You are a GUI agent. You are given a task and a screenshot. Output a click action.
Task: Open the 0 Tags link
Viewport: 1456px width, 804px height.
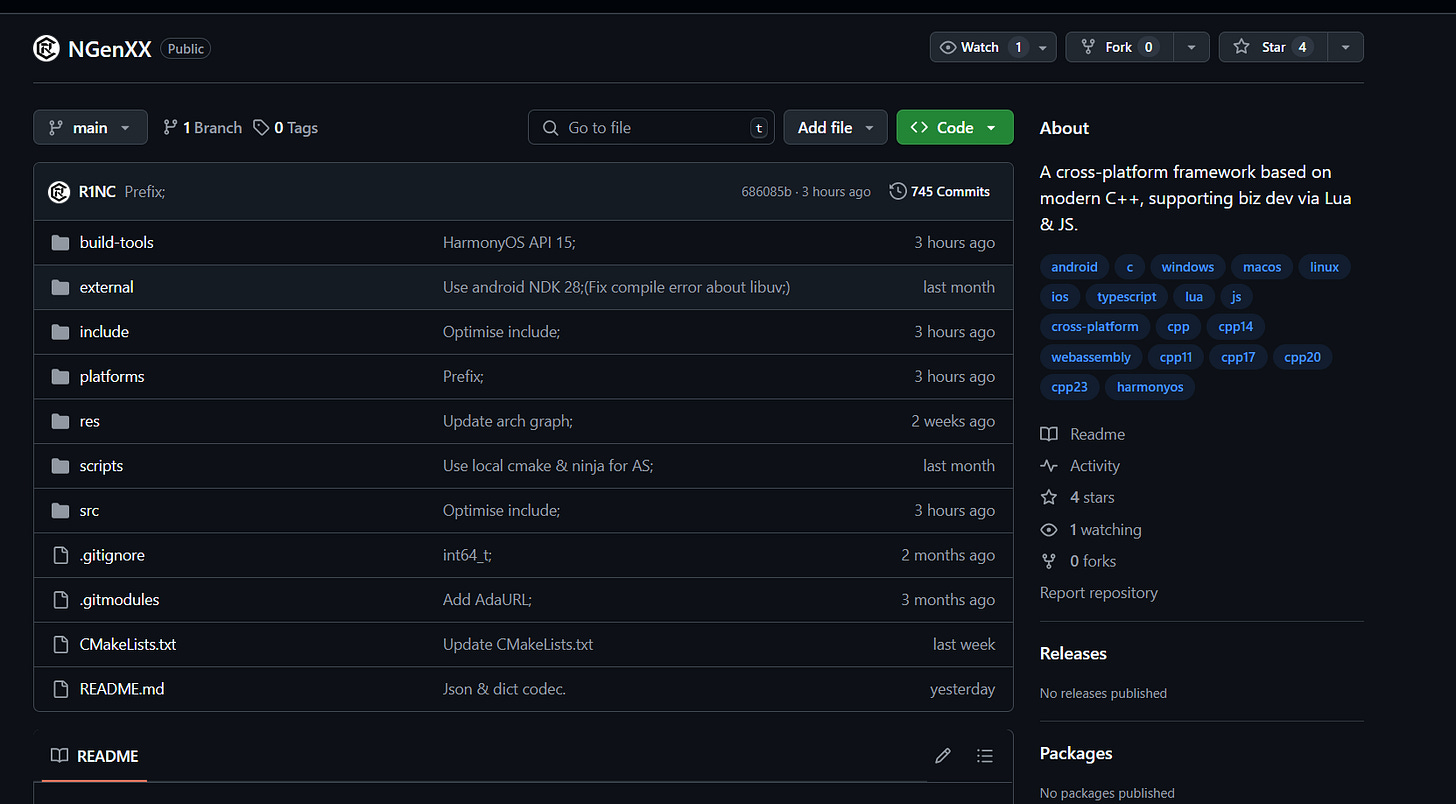(286, 128)
